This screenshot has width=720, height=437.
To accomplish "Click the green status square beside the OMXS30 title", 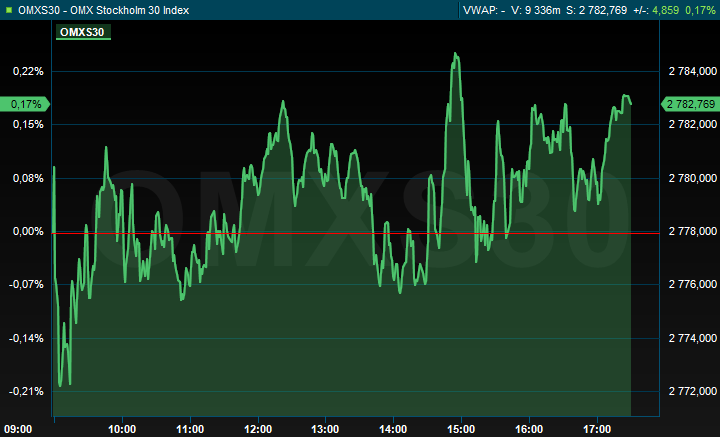I will pos(9,10).
